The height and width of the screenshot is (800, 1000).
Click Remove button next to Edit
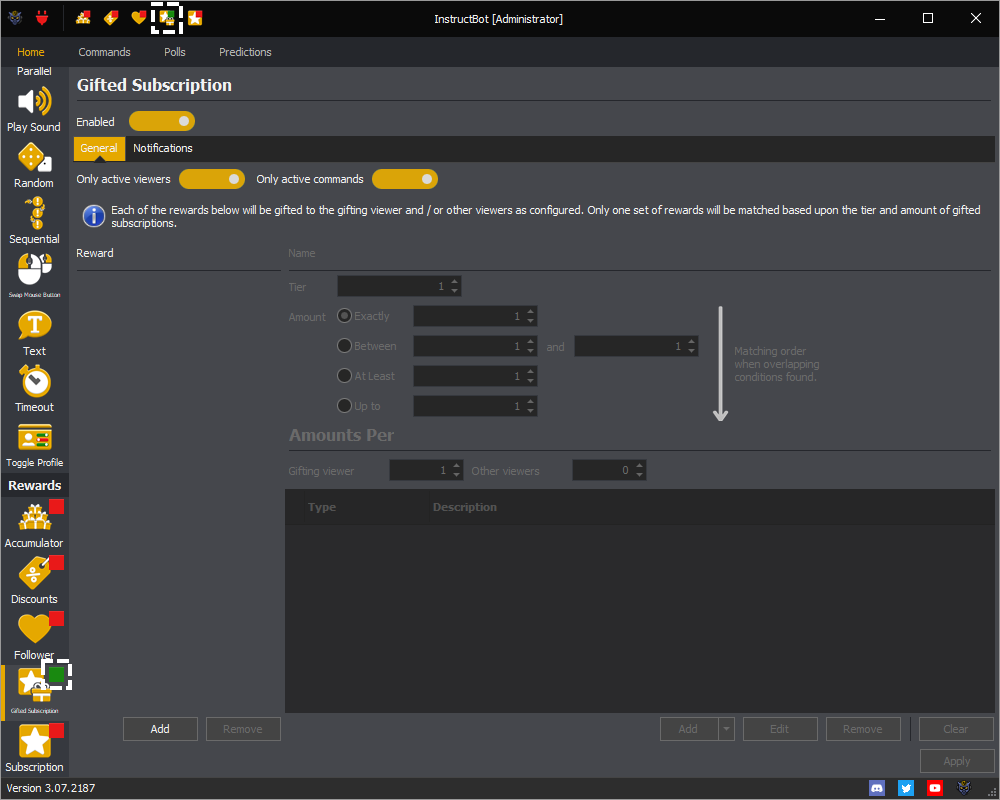[x=863, y=729]
